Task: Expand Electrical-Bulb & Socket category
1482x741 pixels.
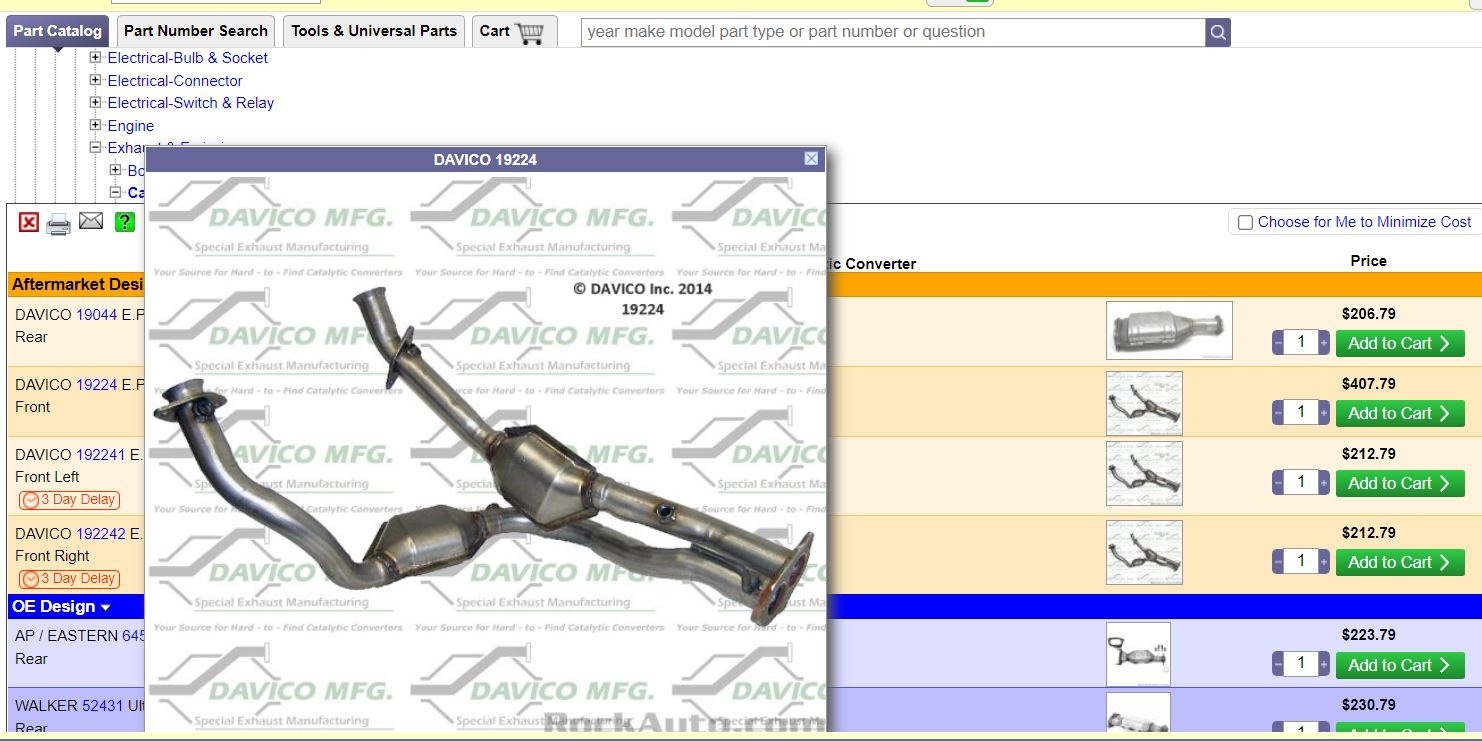Action: point(96,57)
